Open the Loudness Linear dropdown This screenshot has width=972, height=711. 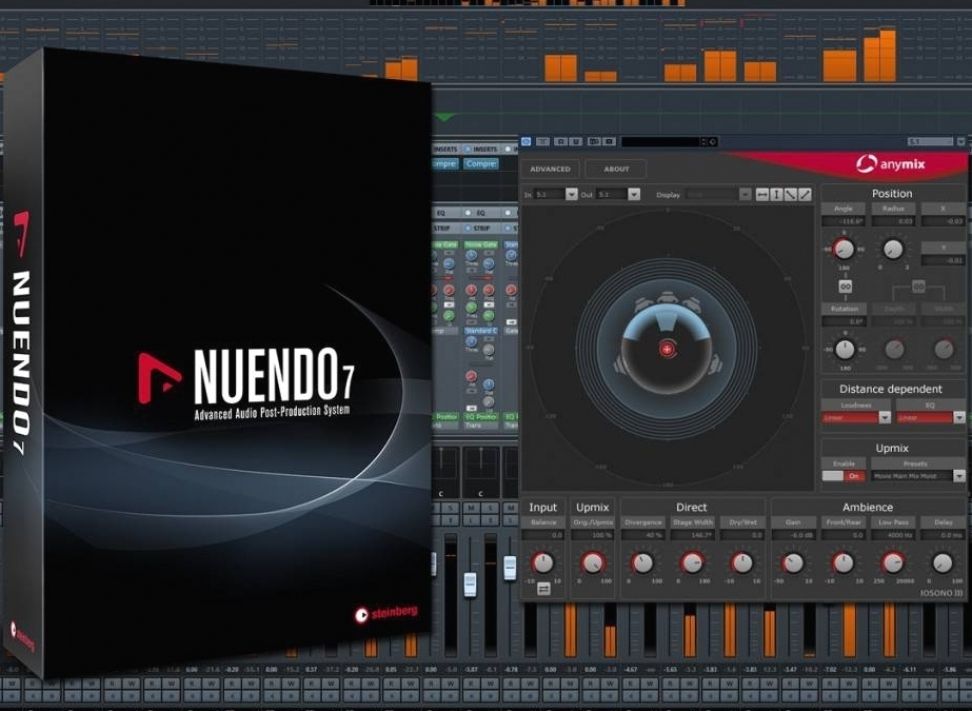coord(856,418)
